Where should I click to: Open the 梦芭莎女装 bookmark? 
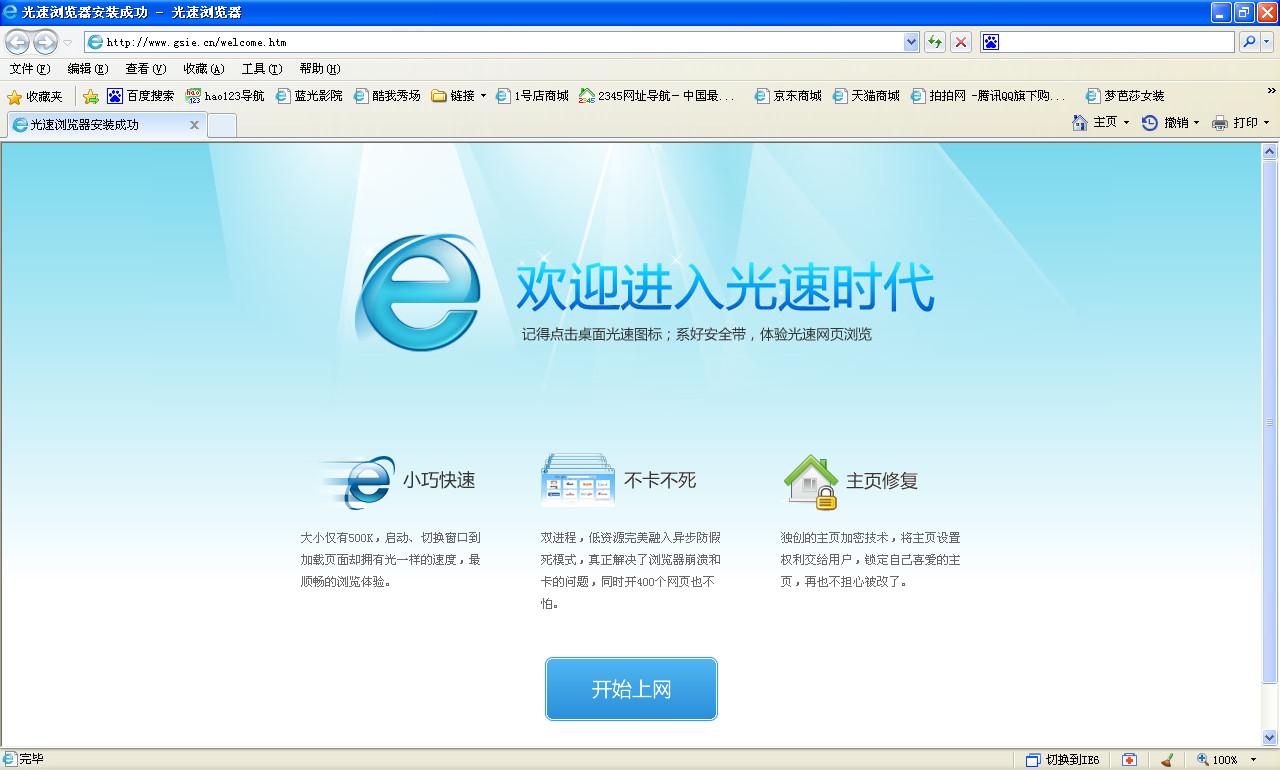coord(1125,96)
